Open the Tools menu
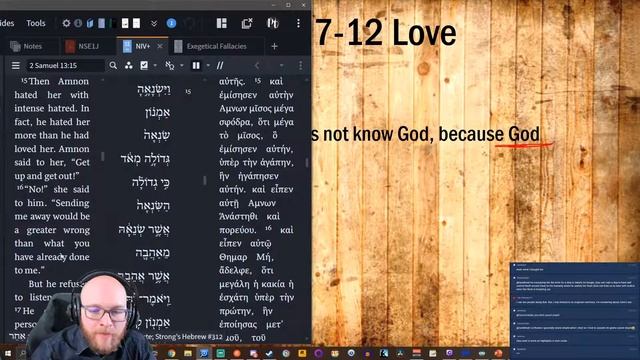 (x=36, y=23)
